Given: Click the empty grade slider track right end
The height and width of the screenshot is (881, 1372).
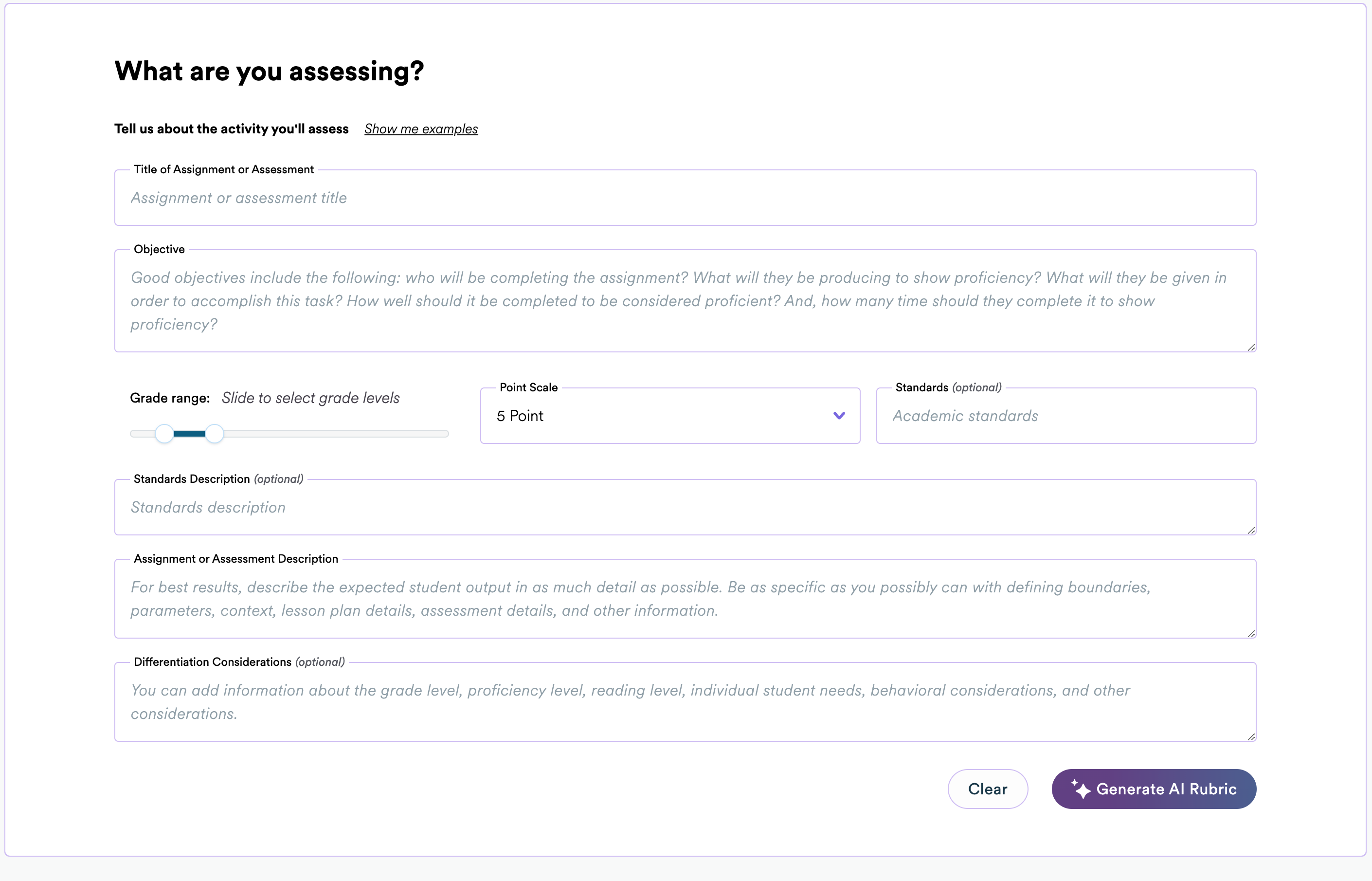Looking at the screenshot, I should tap(440, 434).
